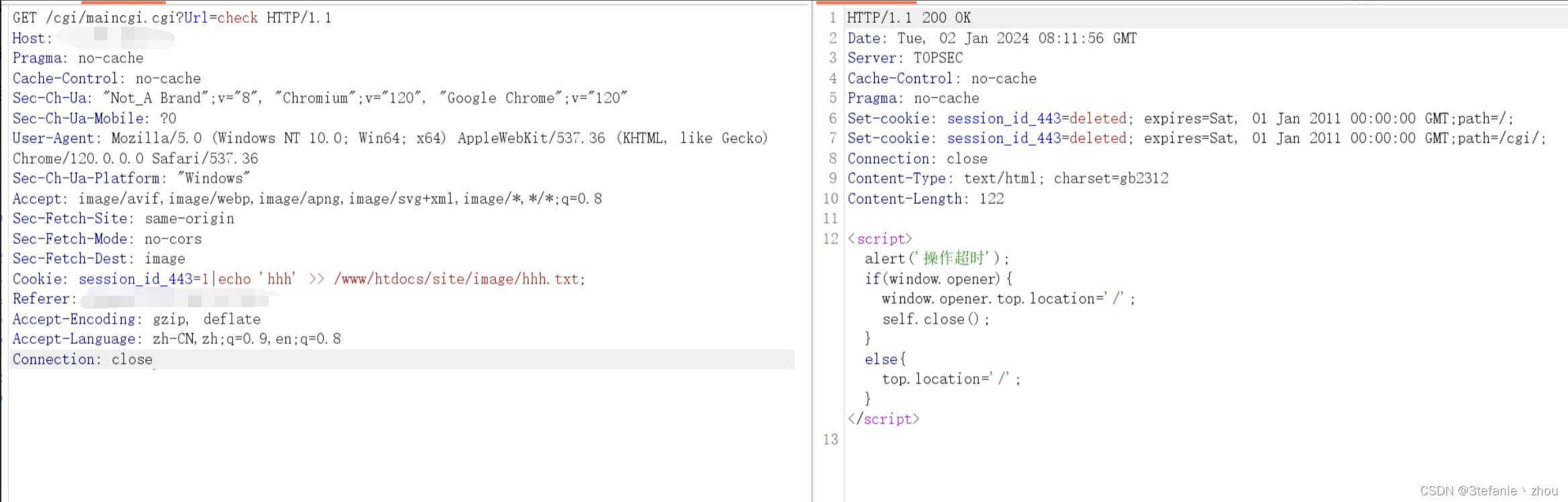
Task: Click response Pragma: no-cache on line 5
Action: 913,98
